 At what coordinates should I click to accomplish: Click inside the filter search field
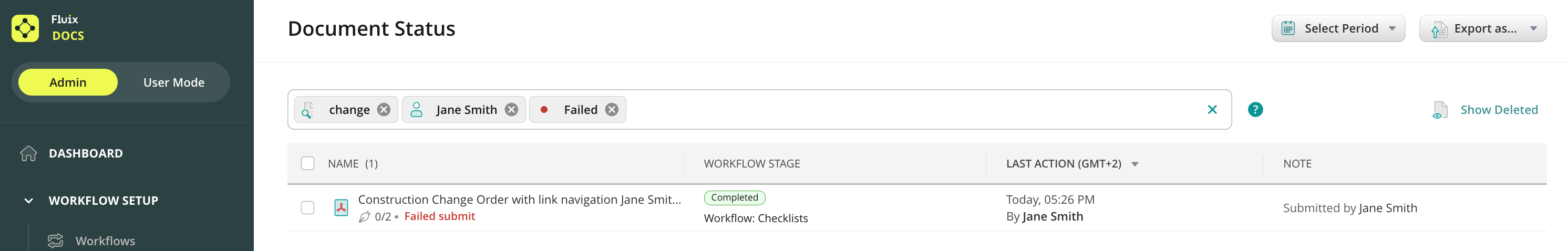point(913,109)
